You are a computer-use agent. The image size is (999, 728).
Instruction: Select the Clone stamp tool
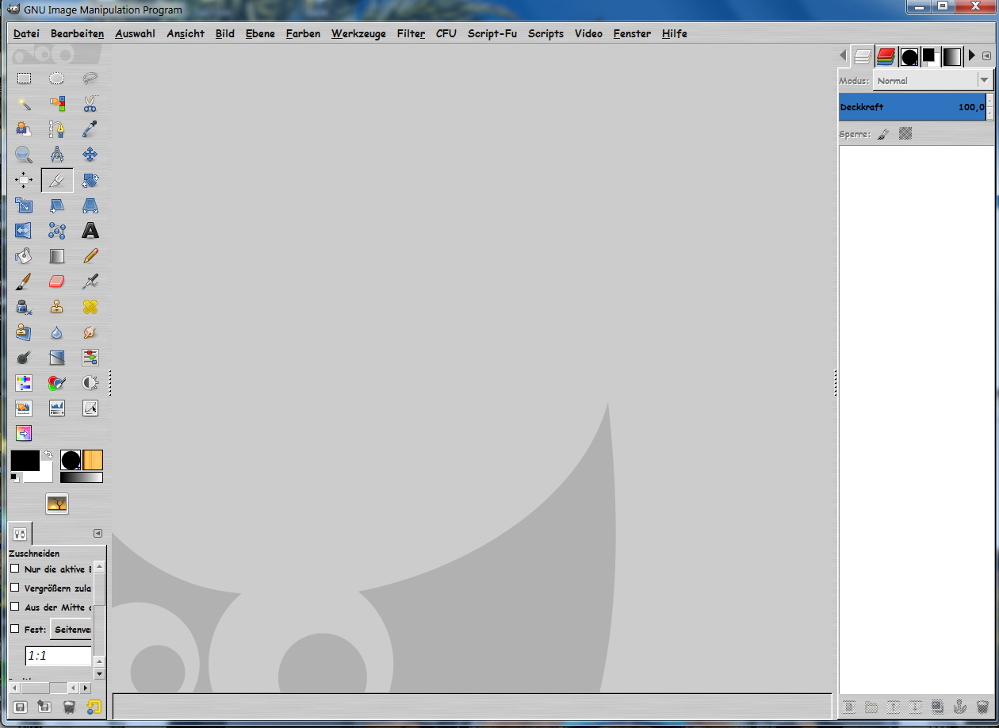[x=57, y=307]
